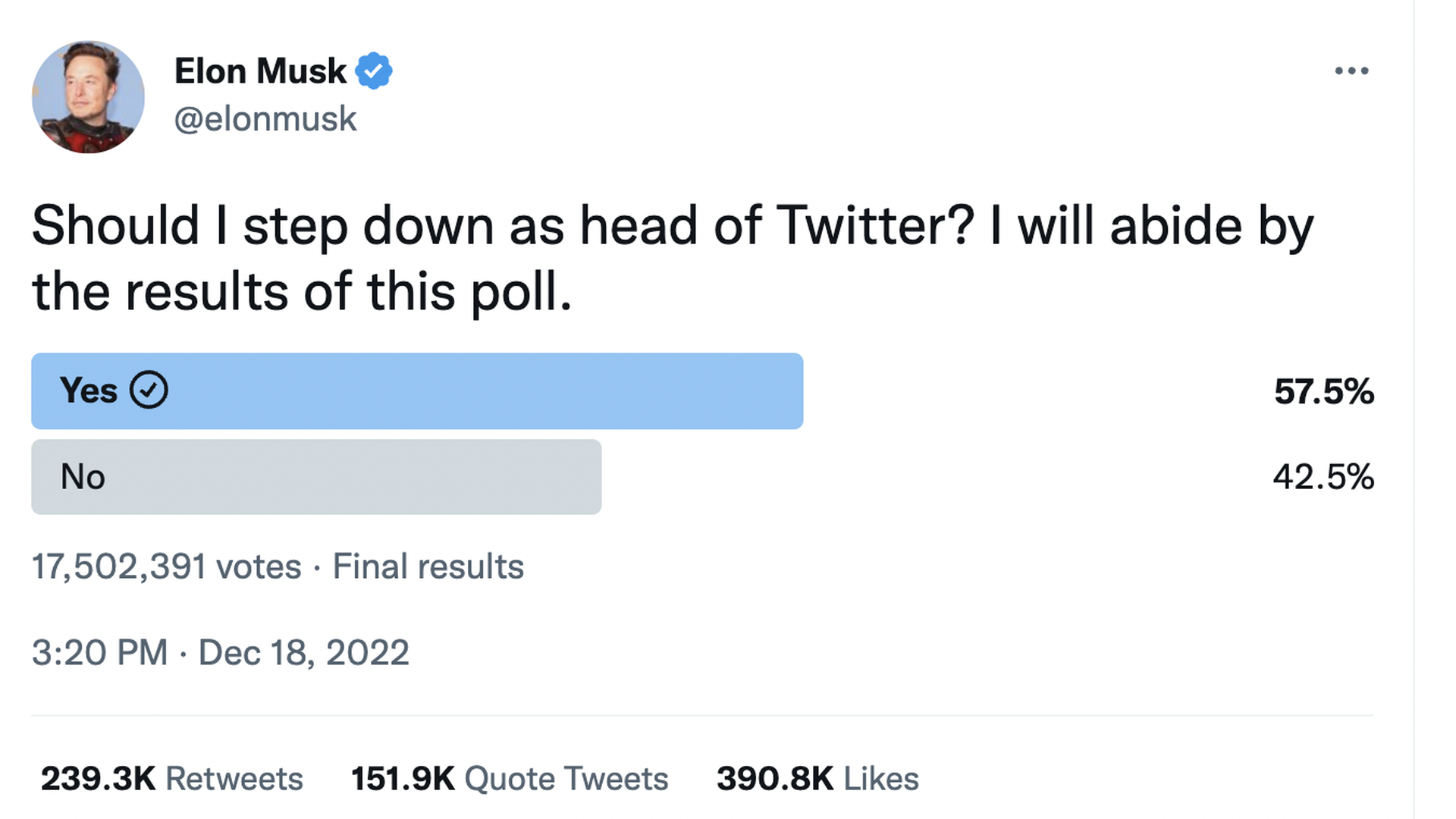The image size is (1456, 819).
Task: Click the 17,502,391 votes count
Action: pyautogui.click(x=166, y=566)
